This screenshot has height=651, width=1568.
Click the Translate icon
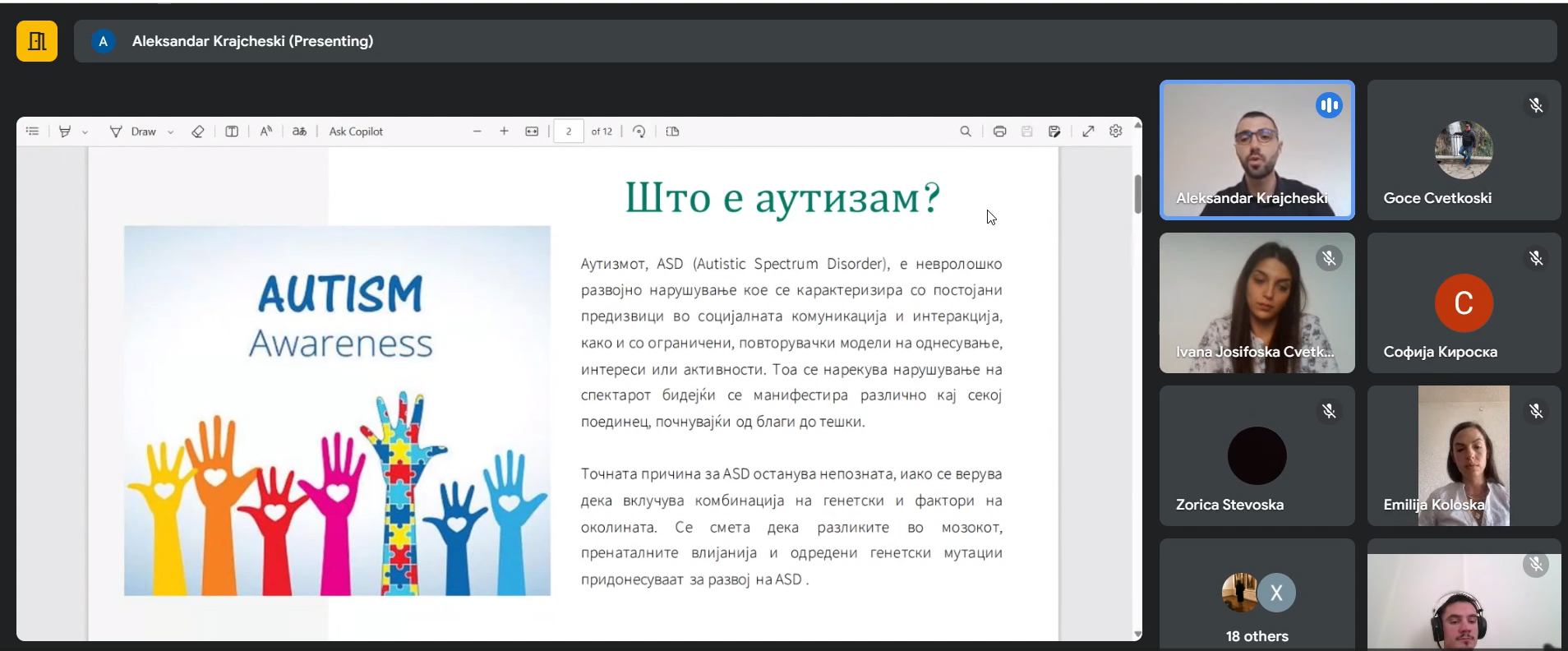click(x=299, y=132)
